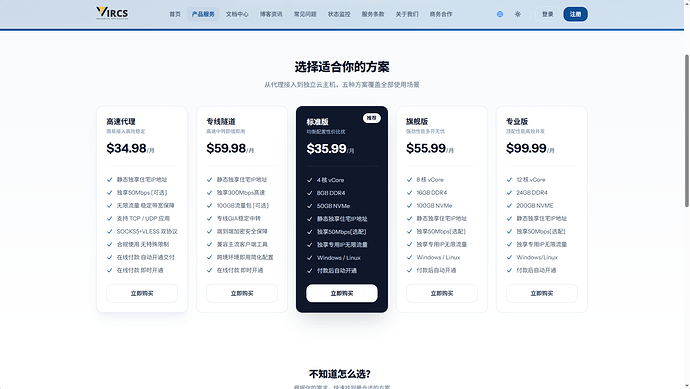Click the 独享300Mbps高速 feature
Screen dimensions: 690x389
tap(241, 192)
